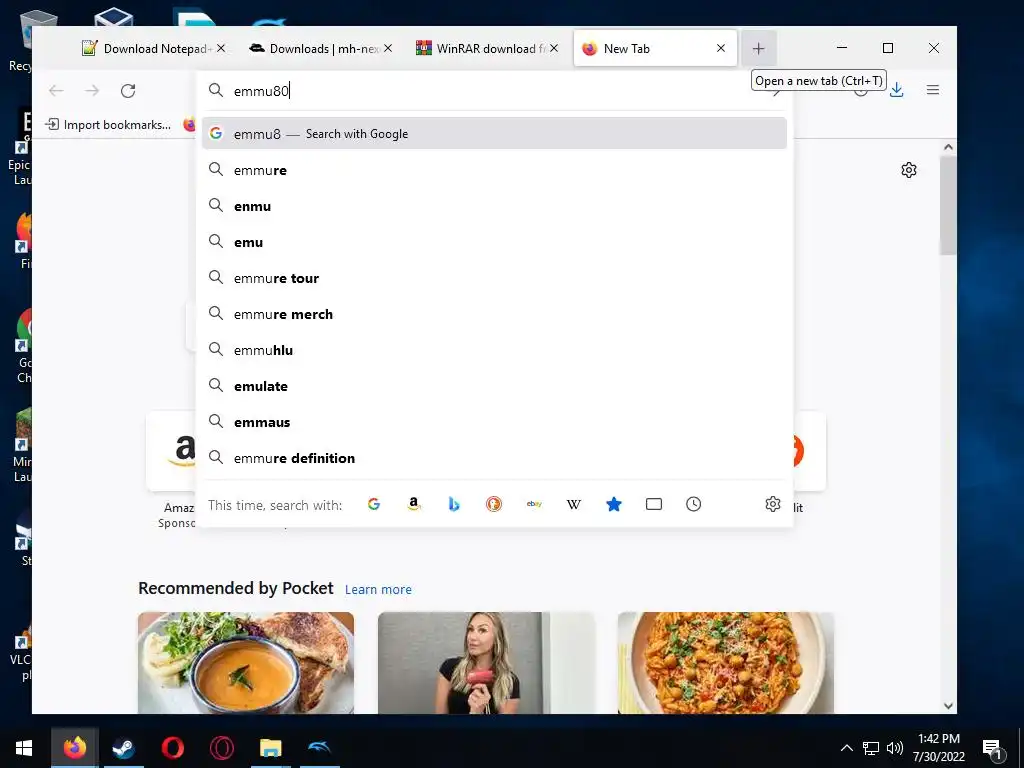The height and width of the screenshot is (768, 1024).
Task: Open the Firefox hamburger menu
Action: [933, 90]
